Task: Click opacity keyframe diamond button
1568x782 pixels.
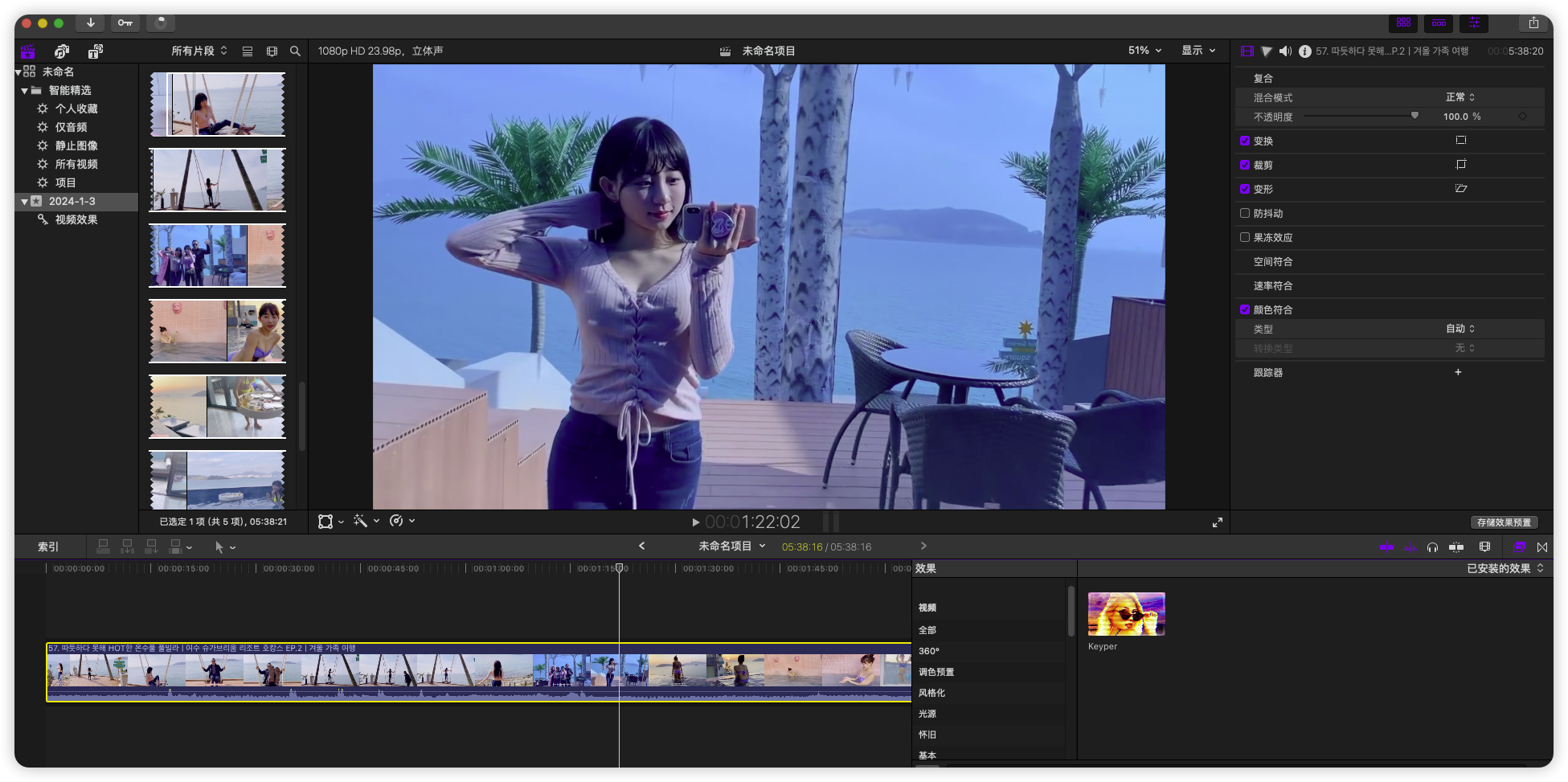Action: click(1522, 117)
